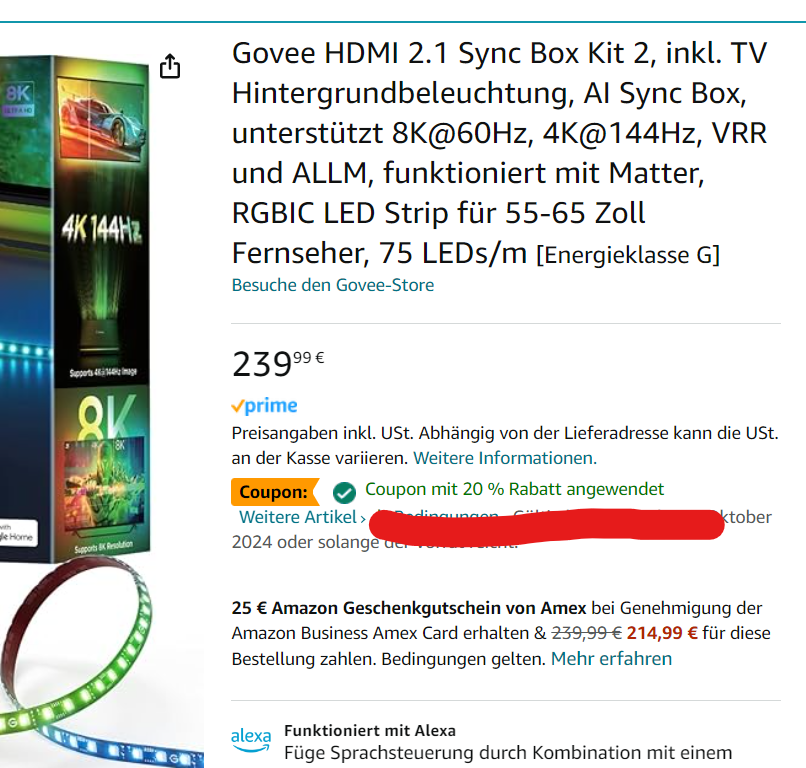This screenshot has width=806, height=768.
Task: Click the 239,99 € main price
Action: pyautogui.click(x=278, y=363)
